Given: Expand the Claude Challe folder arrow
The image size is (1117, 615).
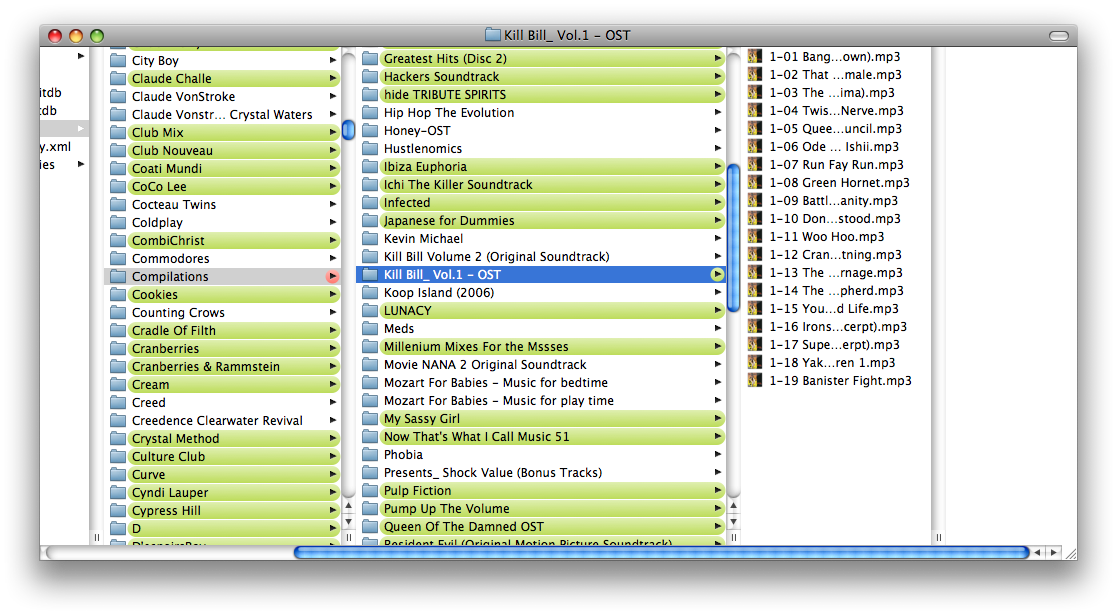Looking at the screenshot, I should tap(333, 78).
